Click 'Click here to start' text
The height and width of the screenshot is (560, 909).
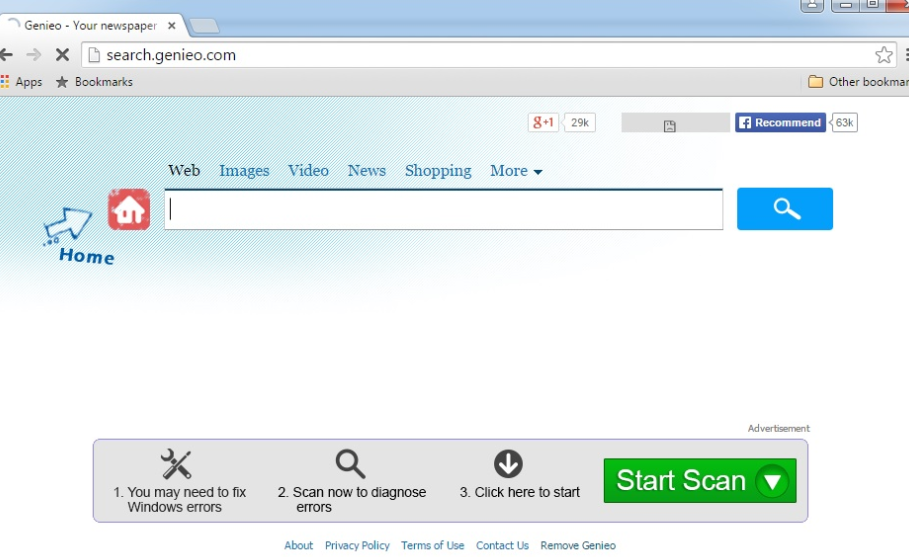pyautogui.click(x=519, y=492)
